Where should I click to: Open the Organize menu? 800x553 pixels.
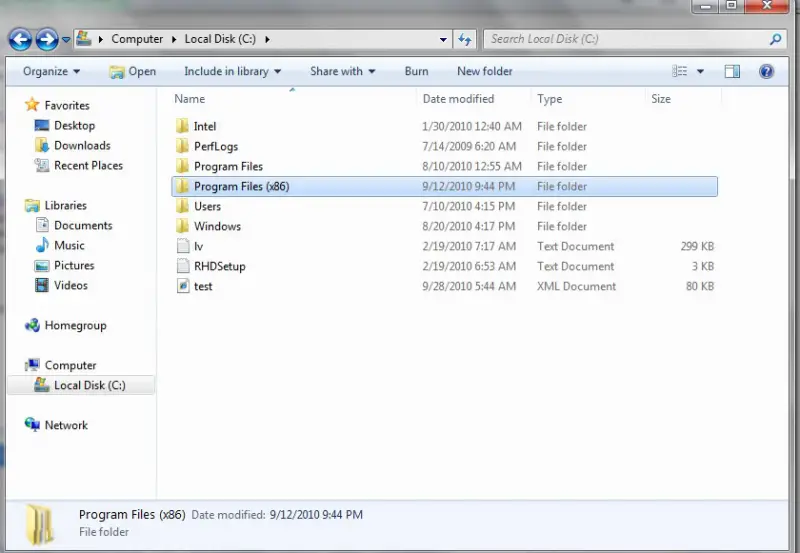point(51,71)
